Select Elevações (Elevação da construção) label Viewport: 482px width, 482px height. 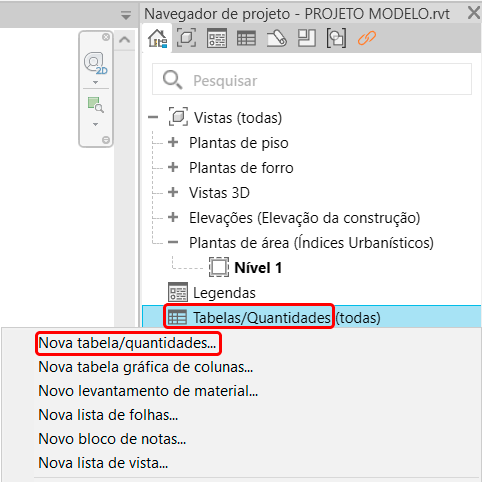click(x=305, y=218)
